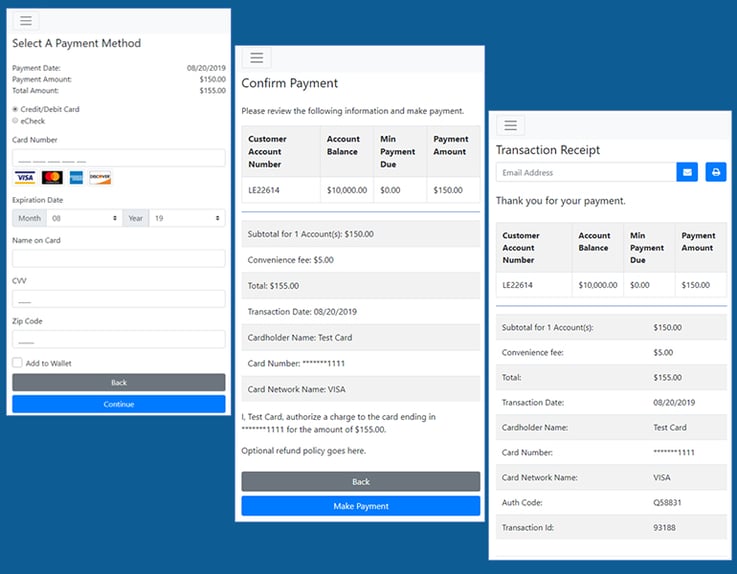Click the Name on Card input field
Image resolution: width=737 pixels, height=574 pixels.
coord(118,259)
